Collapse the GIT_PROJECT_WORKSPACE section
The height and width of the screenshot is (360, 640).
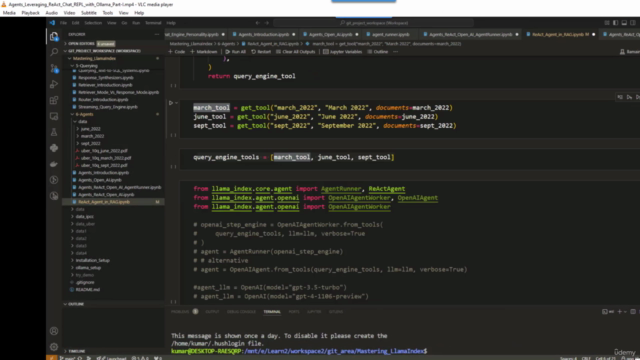point(104,51)
